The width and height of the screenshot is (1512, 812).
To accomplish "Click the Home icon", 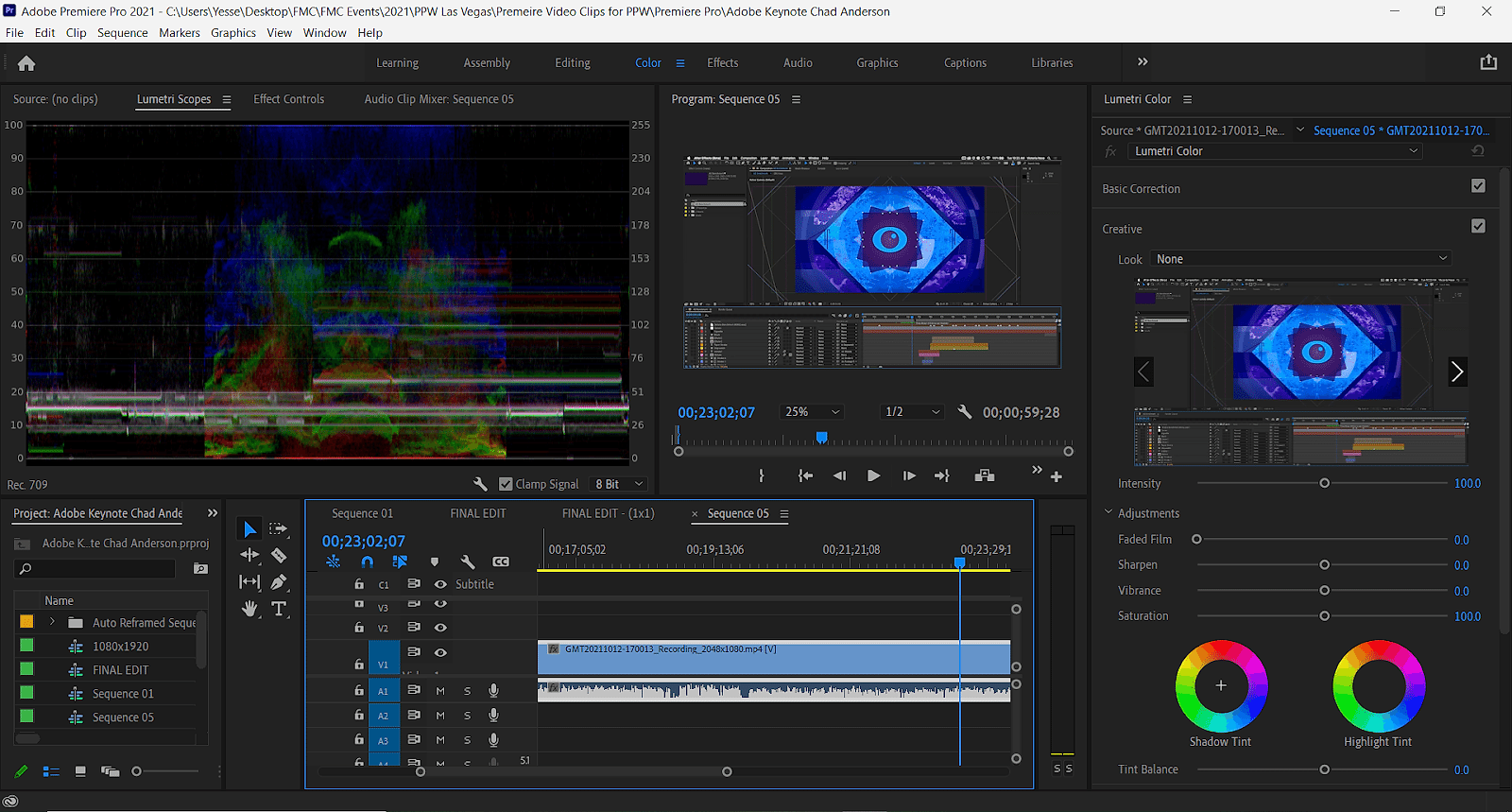I will pyautogui.click(x=26, y=63).
